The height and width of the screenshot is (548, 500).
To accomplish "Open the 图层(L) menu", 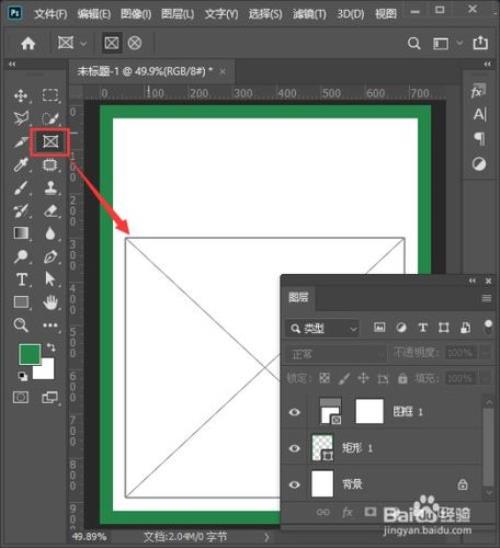I will (177, 14).
